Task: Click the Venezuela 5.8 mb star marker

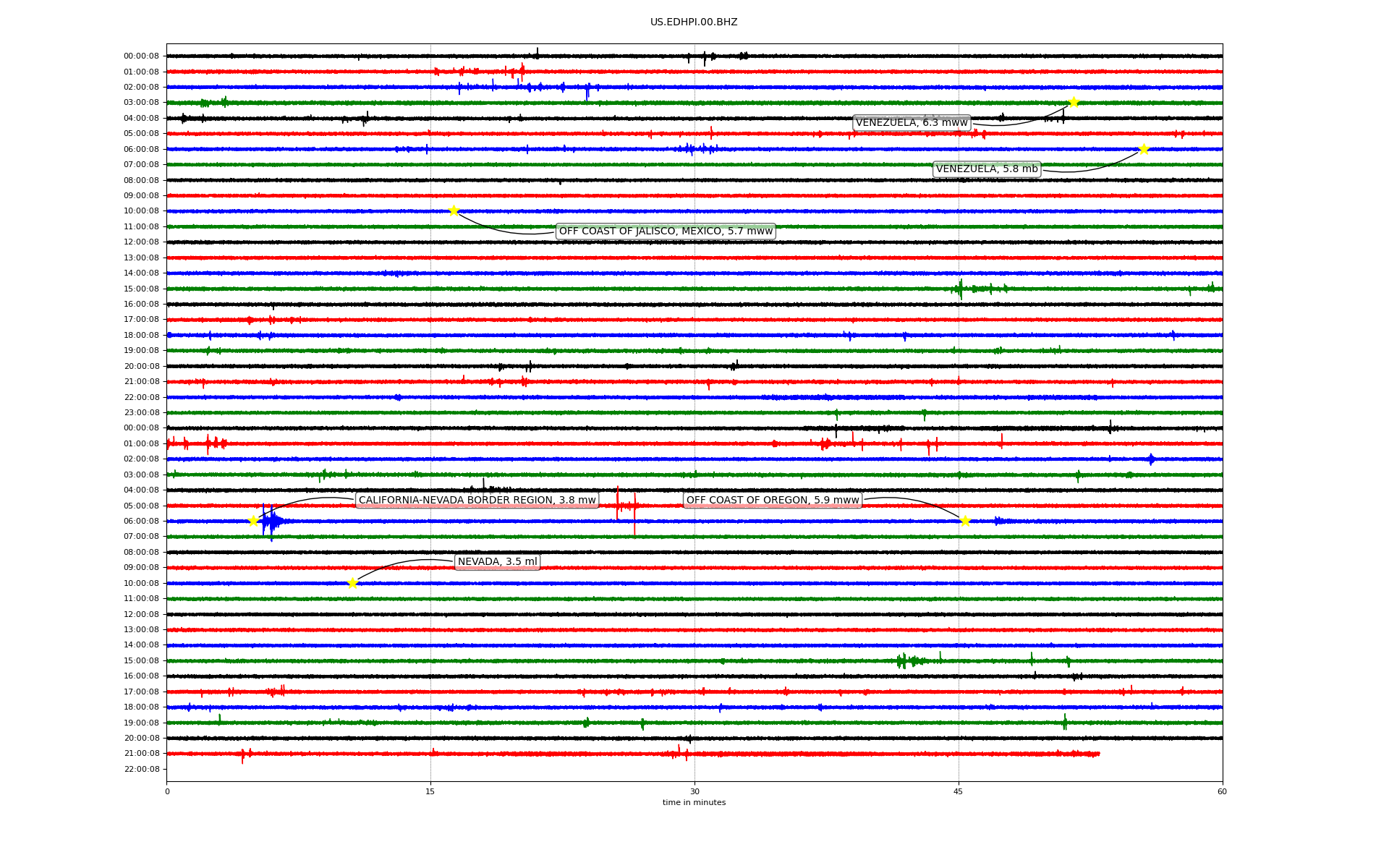Action: [x=1144, y=150]
